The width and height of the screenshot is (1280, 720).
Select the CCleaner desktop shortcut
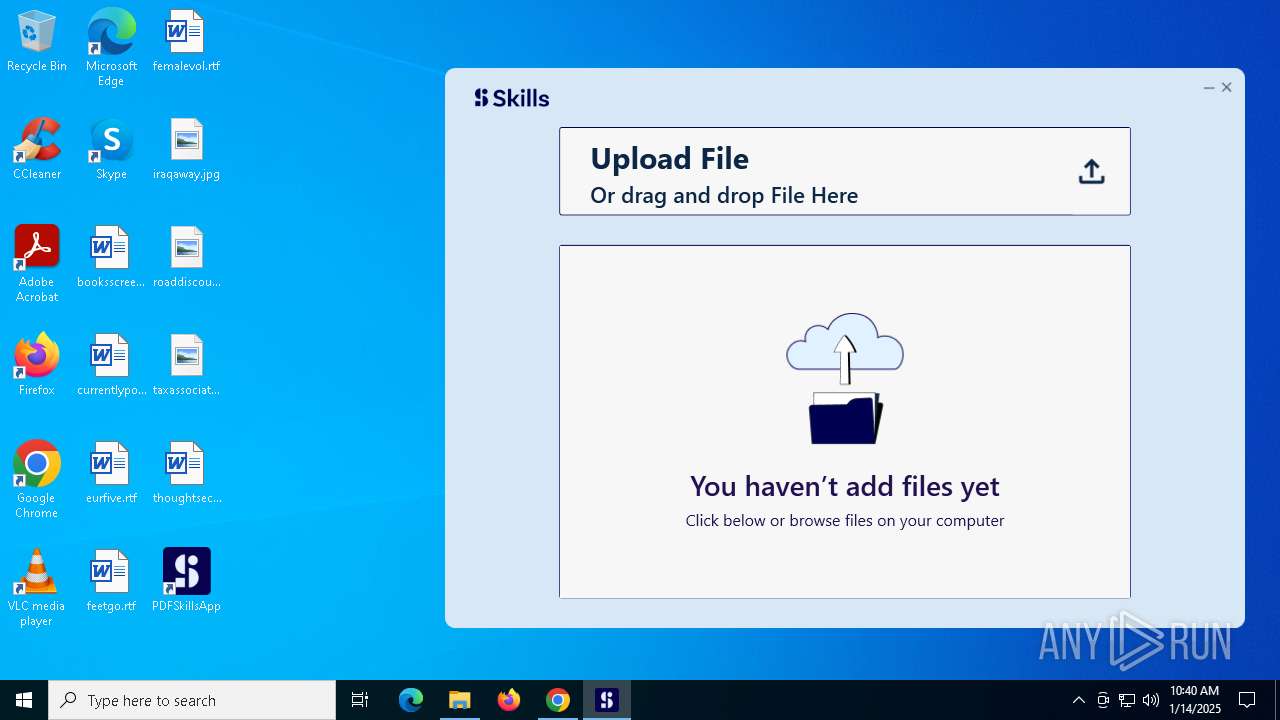pyautogui.click(x=37, y=149)
